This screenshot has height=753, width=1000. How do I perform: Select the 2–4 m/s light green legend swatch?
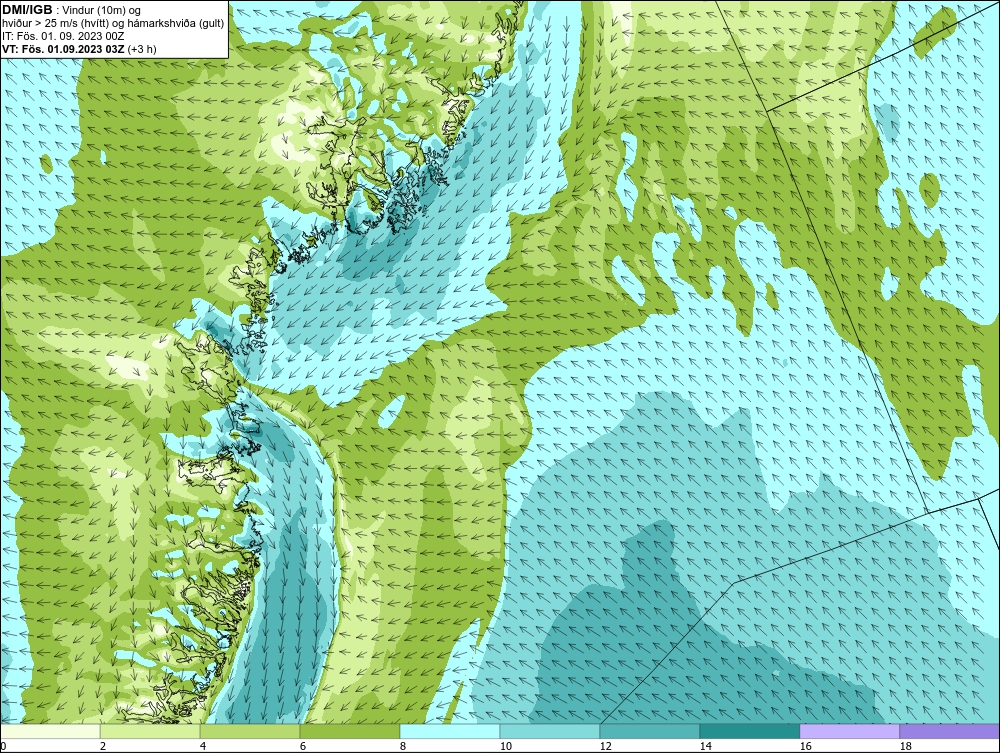coord(150,731)
